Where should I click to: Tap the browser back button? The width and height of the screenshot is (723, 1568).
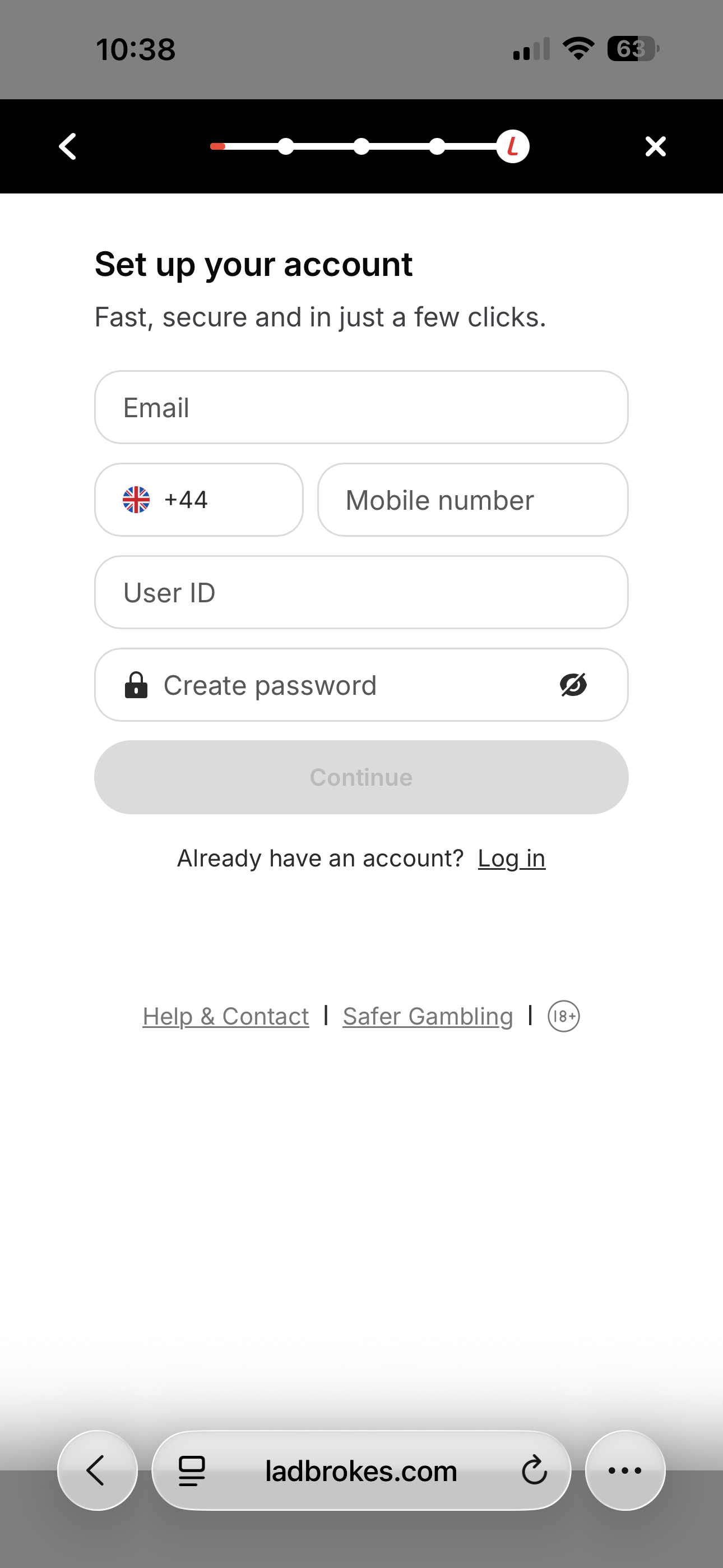tap(98, 1470)
